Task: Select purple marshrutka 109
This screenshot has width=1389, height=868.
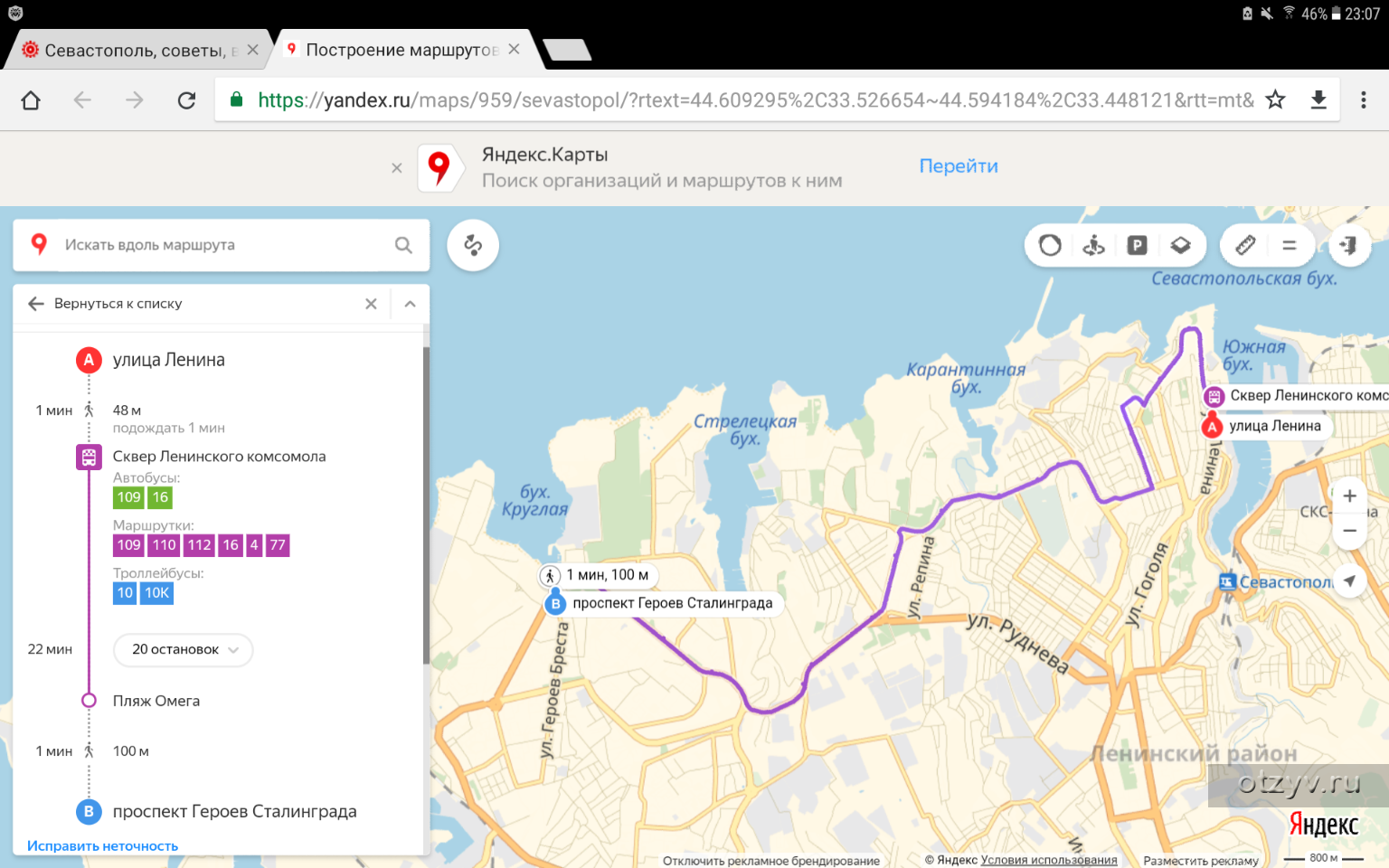Action: 128,545
